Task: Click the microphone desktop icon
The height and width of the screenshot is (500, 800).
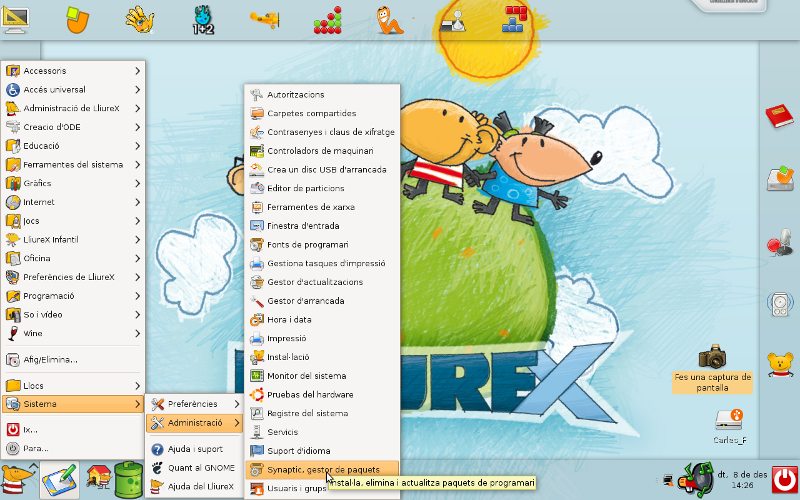Action: (780, 243)
